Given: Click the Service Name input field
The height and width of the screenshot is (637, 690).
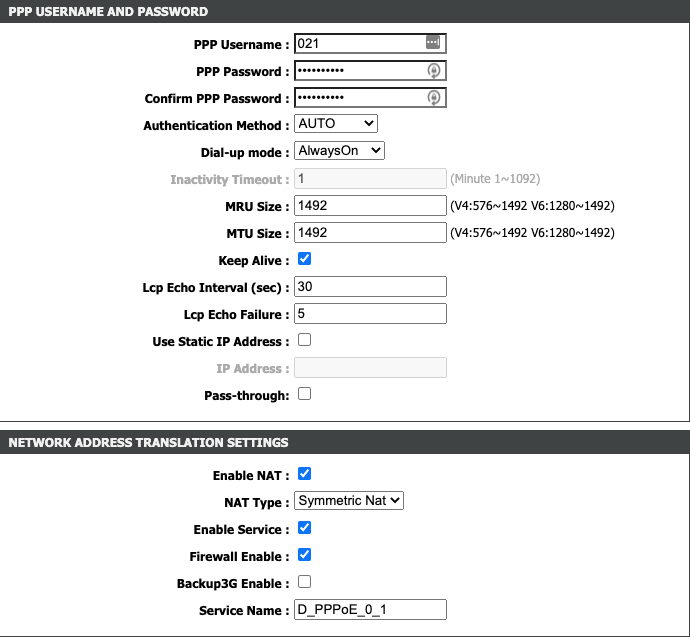Looking at the screenshot, I should [x=370, y=609].
